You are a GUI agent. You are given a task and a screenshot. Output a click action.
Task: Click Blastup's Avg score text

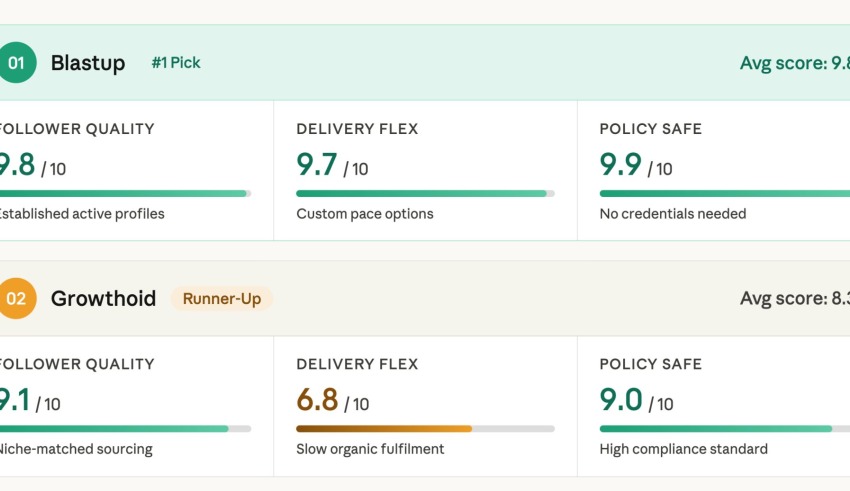794,64
